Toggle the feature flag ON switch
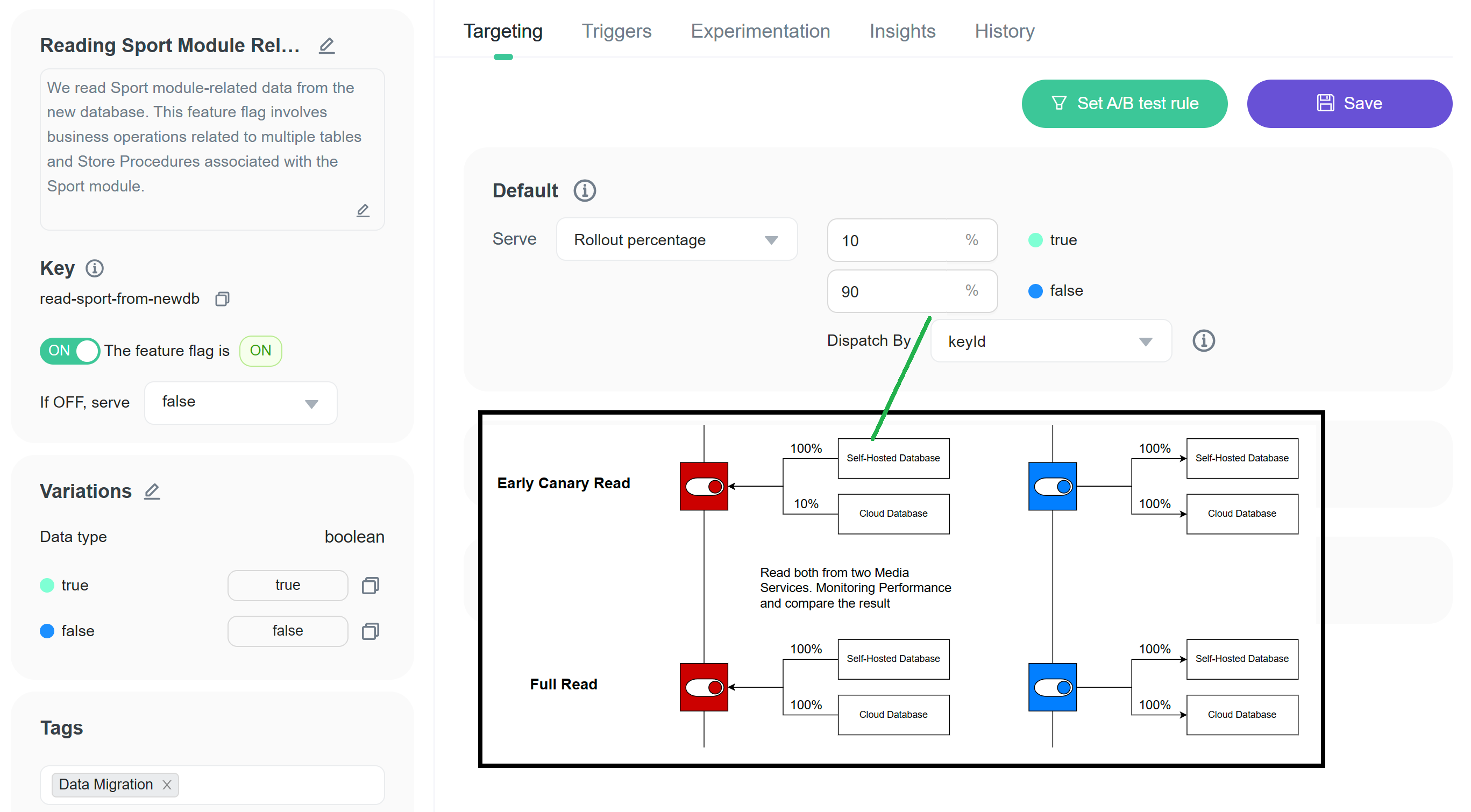The image size is (1471, 812). [70, 351]
